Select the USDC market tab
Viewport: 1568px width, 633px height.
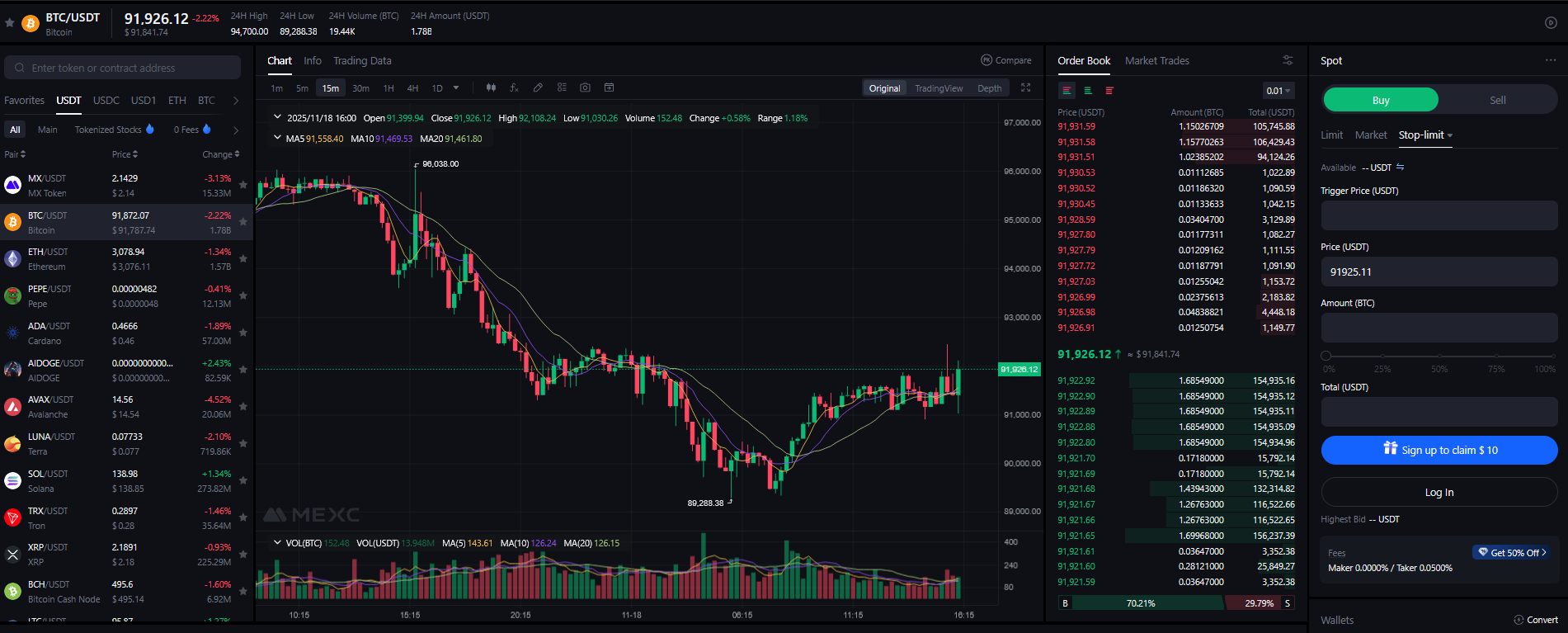pyautogui.click(x=106, y=101)
